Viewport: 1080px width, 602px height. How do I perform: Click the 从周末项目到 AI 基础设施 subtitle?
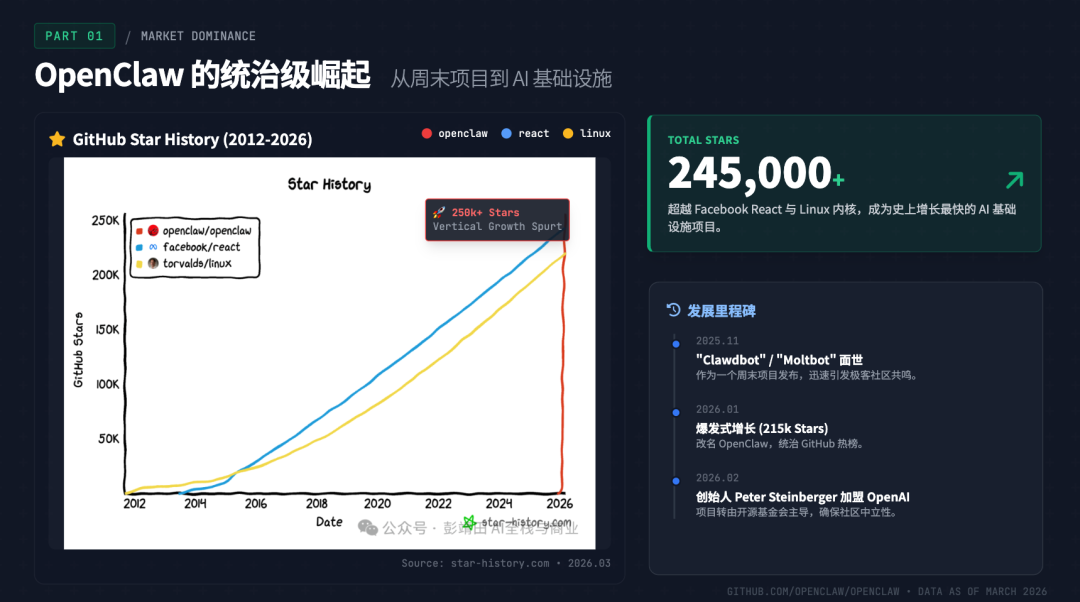(x=501, y=79)
